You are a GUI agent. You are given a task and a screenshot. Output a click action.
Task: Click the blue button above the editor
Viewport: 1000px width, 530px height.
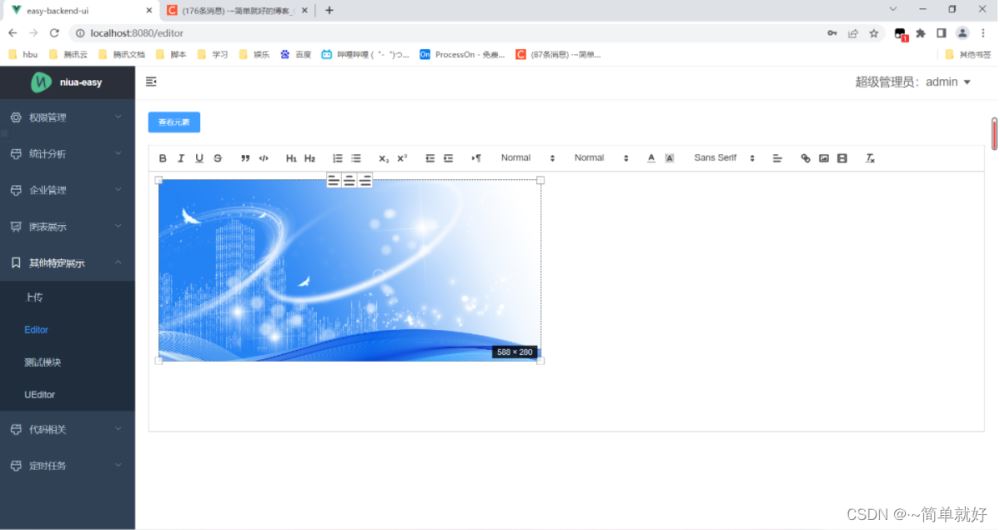(x=174, y=122)
